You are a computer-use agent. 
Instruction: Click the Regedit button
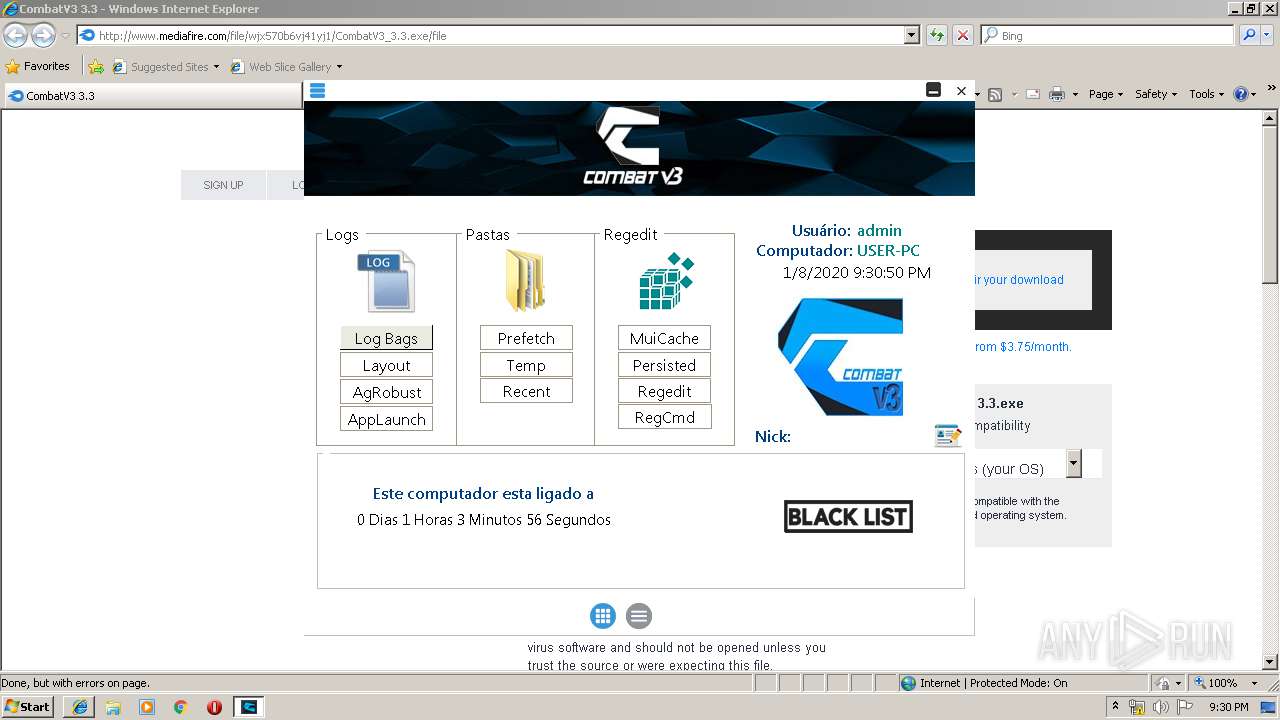point(664,391)
